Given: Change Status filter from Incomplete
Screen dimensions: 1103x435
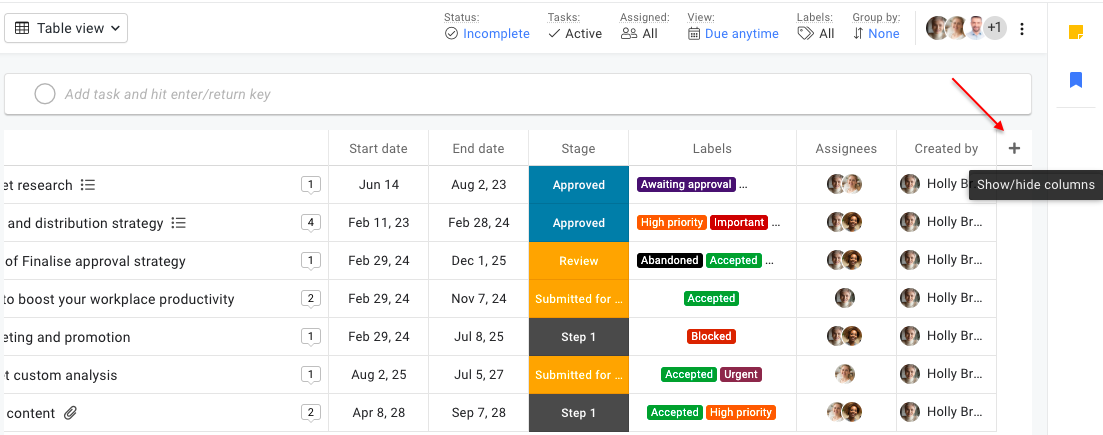Looking at the screenshot, I should [x=487, y=34].
